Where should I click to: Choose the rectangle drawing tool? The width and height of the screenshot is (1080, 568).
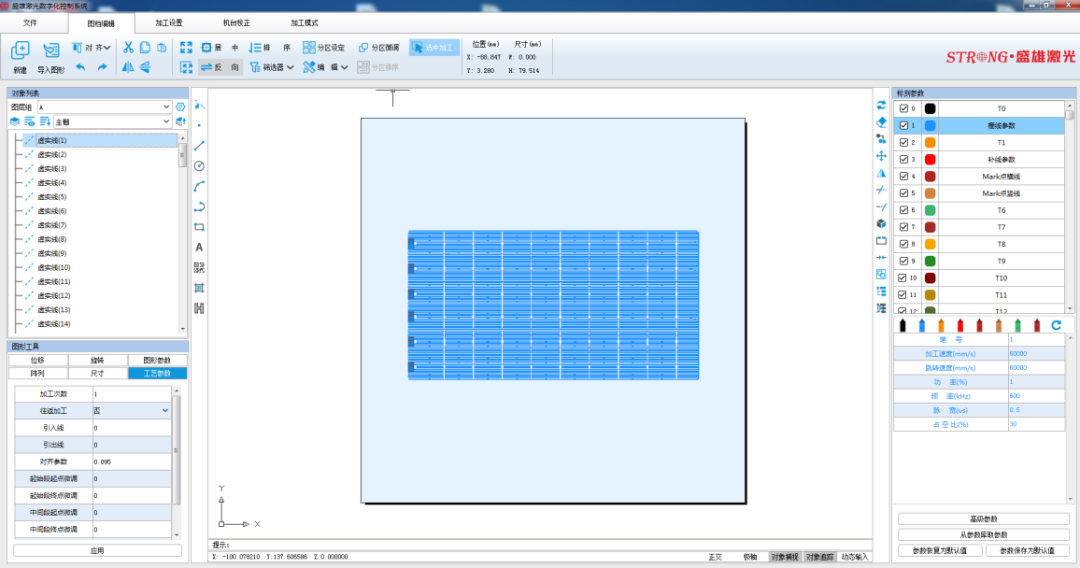coord(199,227)
